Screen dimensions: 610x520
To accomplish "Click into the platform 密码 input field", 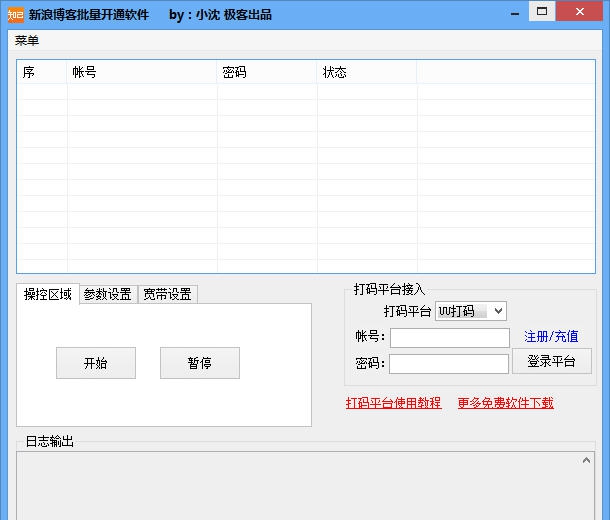I will (x=449, y=363).
